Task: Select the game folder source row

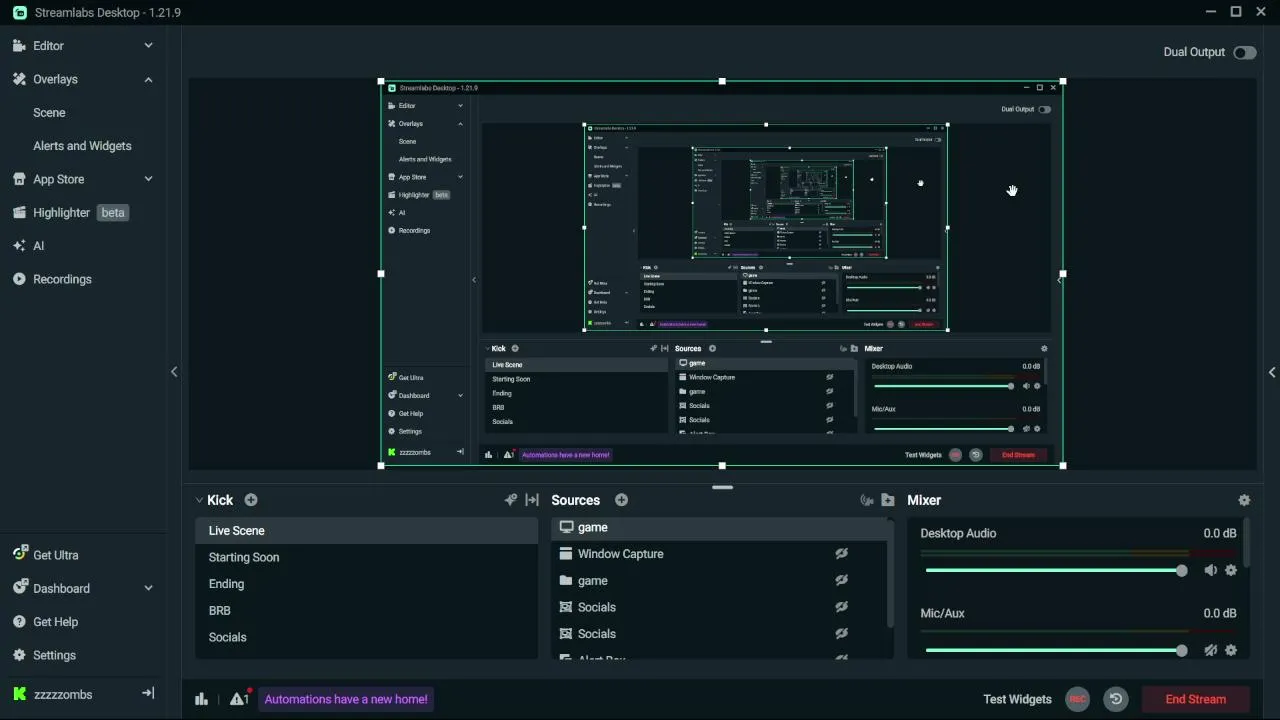Action: (x=718, y=580)
